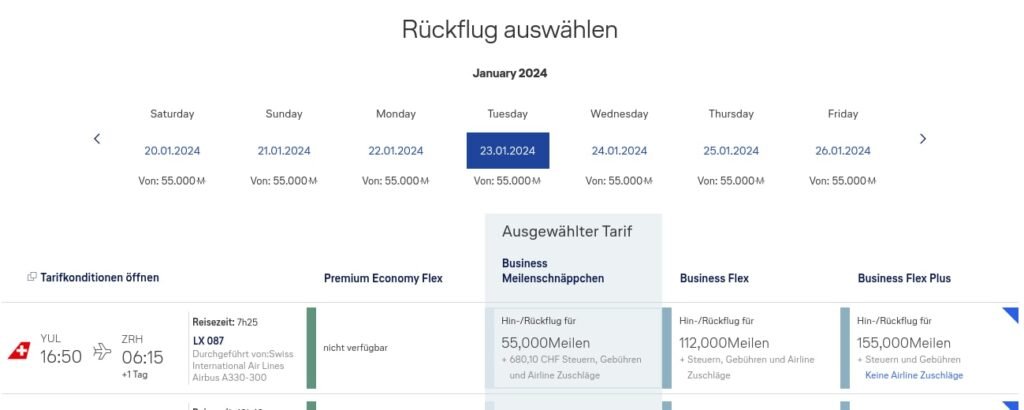
Task: Select Saturday 20.01.2024 date
Action: (x=172, y=151)
